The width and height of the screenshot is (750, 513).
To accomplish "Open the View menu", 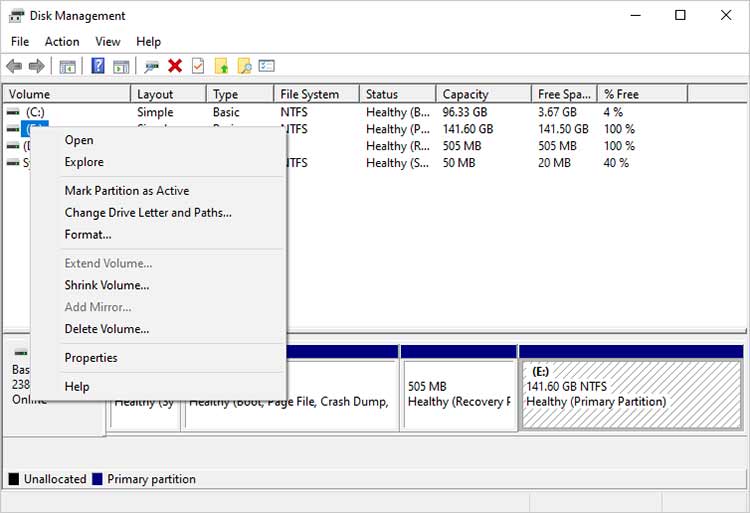I will pyautogui.click(x=108, y=42).
